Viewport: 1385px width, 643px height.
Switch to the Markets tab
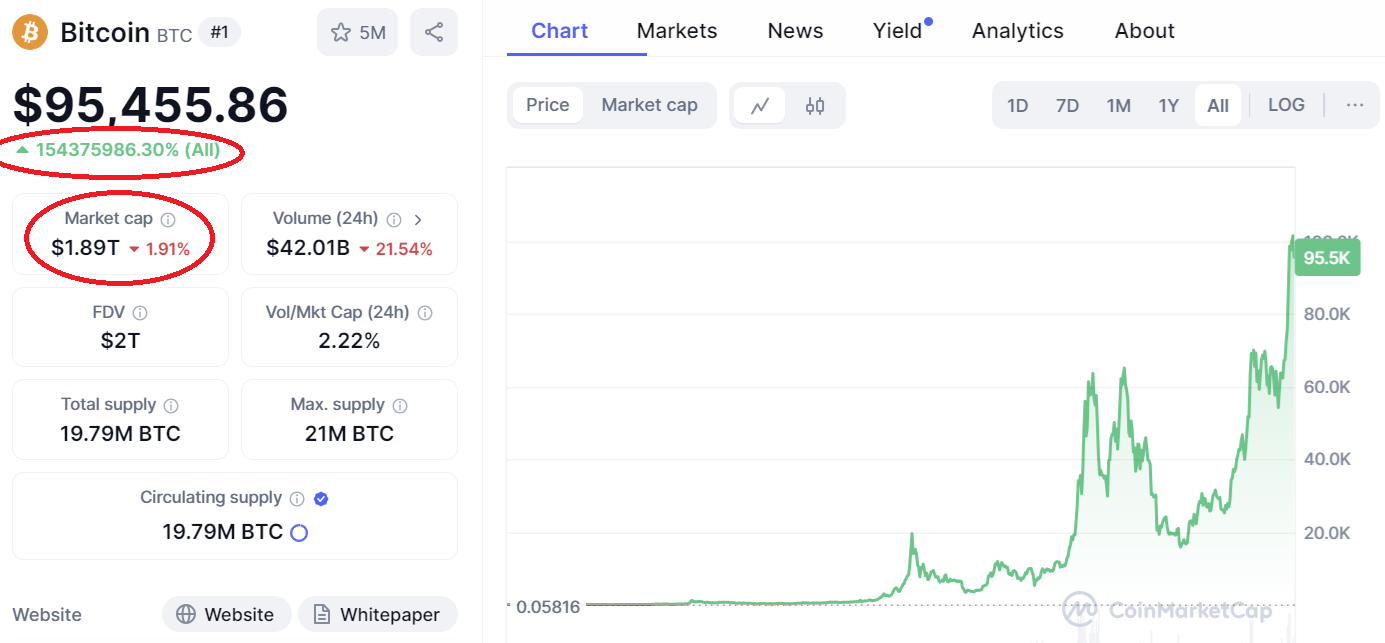(x=677, y=31)
